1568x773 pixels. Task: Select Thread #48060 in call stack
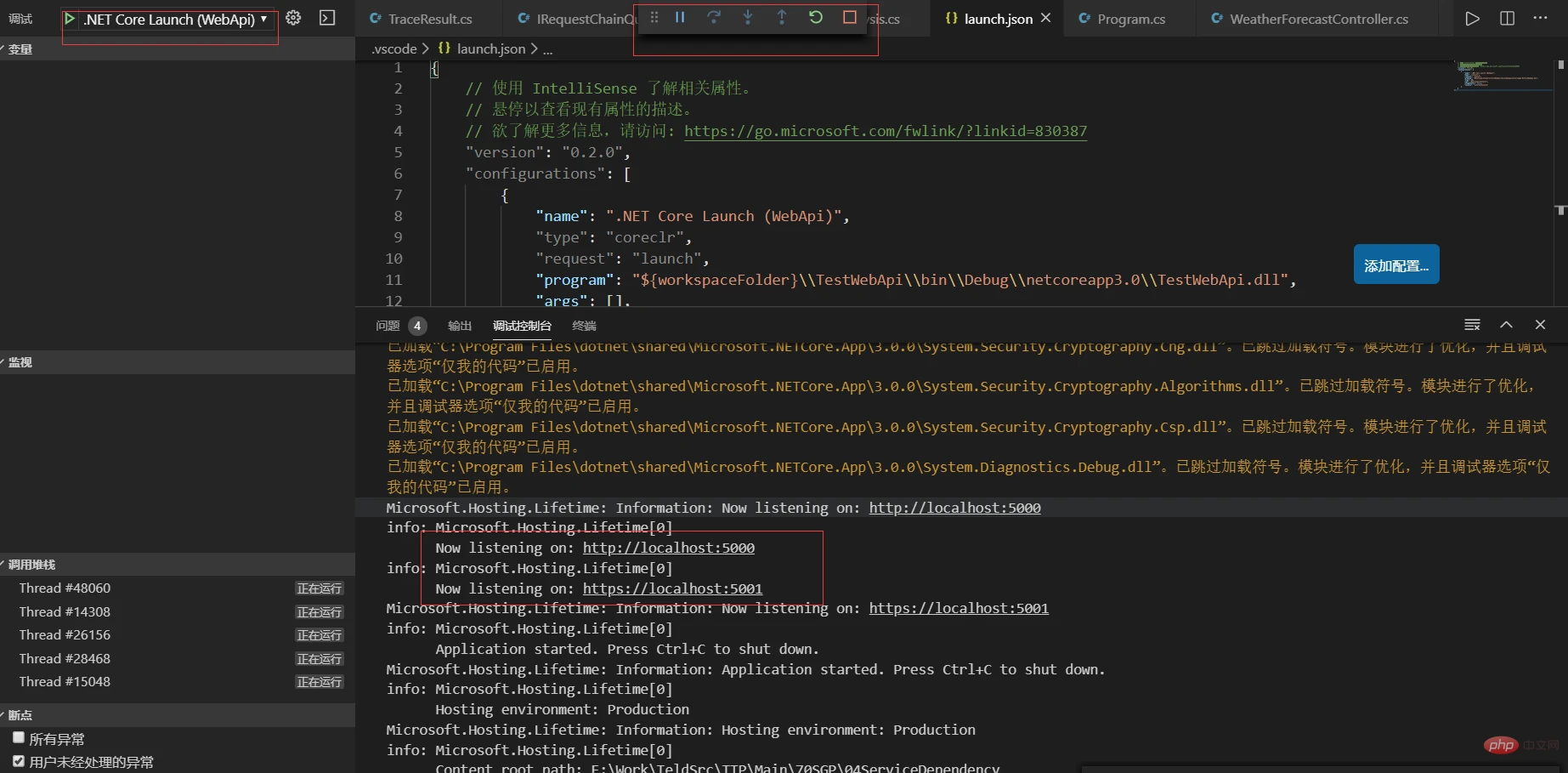point(178,588)
